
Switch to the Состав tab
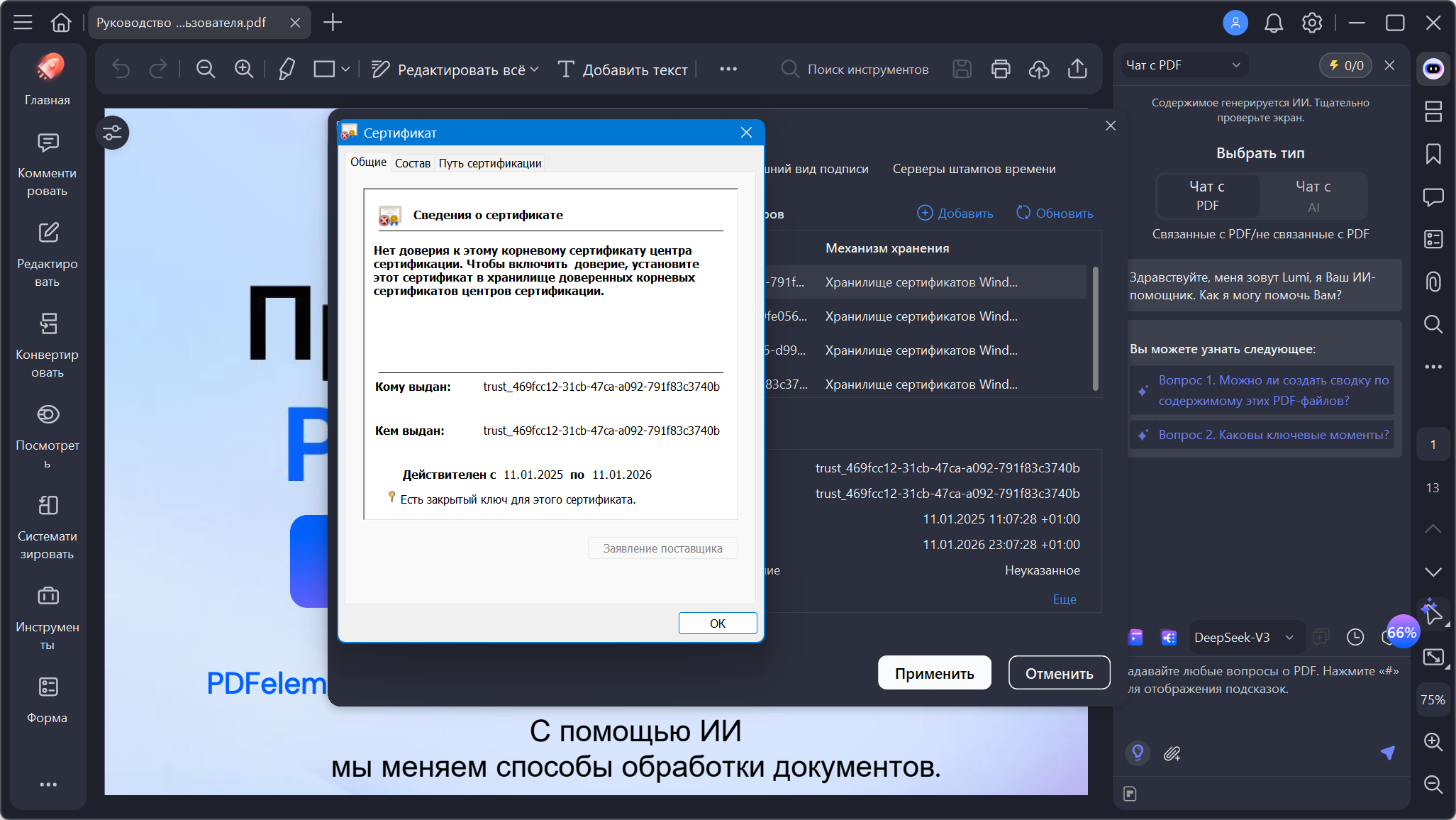point(412,163)
